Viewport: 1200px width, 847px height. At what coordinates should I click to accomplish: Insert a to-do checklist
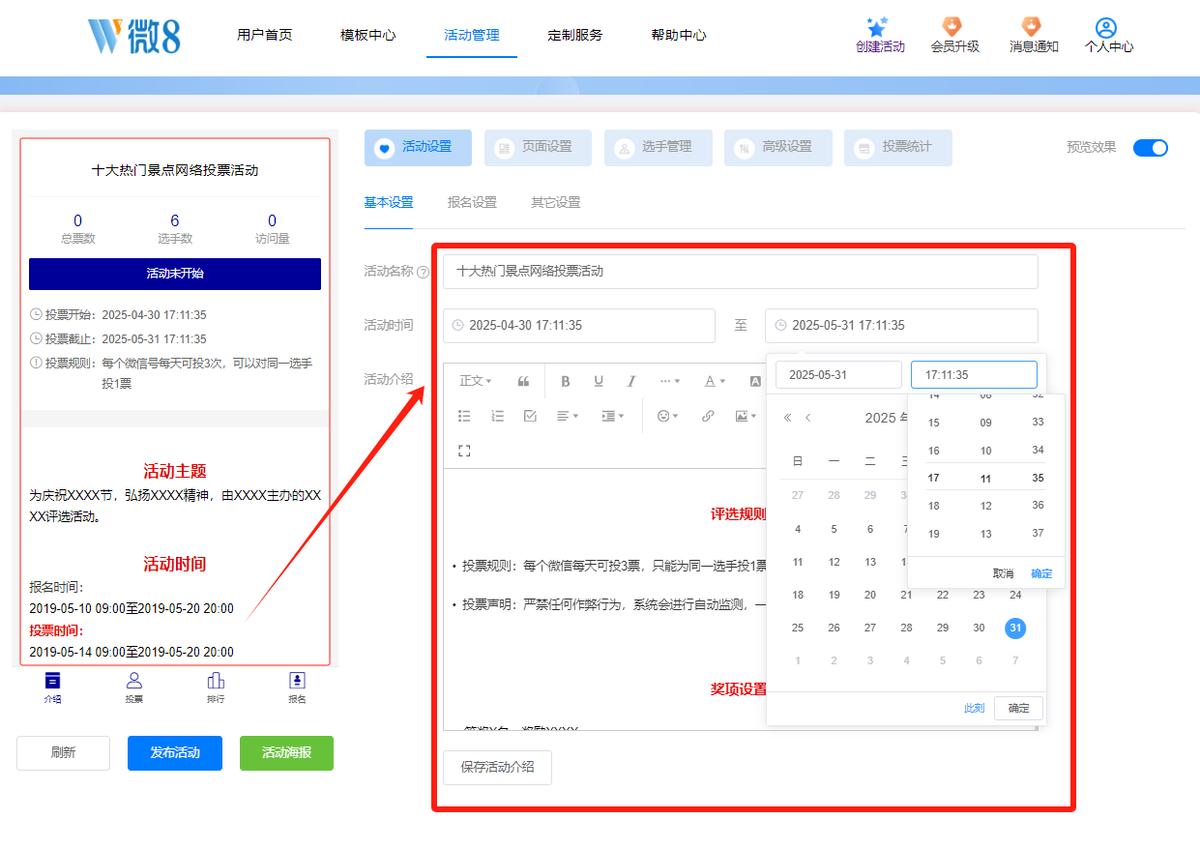pyautogui.click(x=530, y=416)
